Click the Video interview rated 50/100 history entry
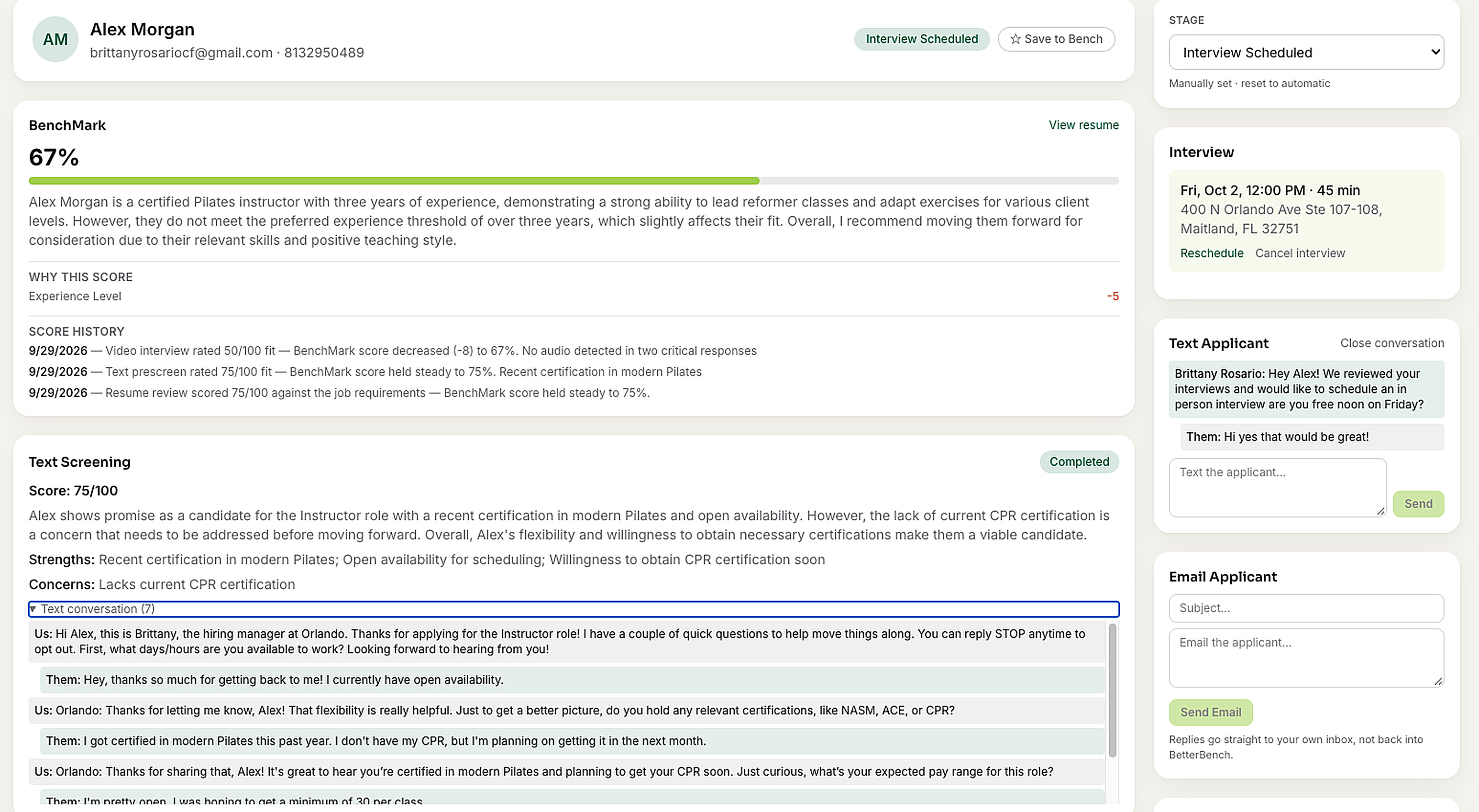Image resolution: width=1479 pixels, height=812 pixels. (393, 351)
